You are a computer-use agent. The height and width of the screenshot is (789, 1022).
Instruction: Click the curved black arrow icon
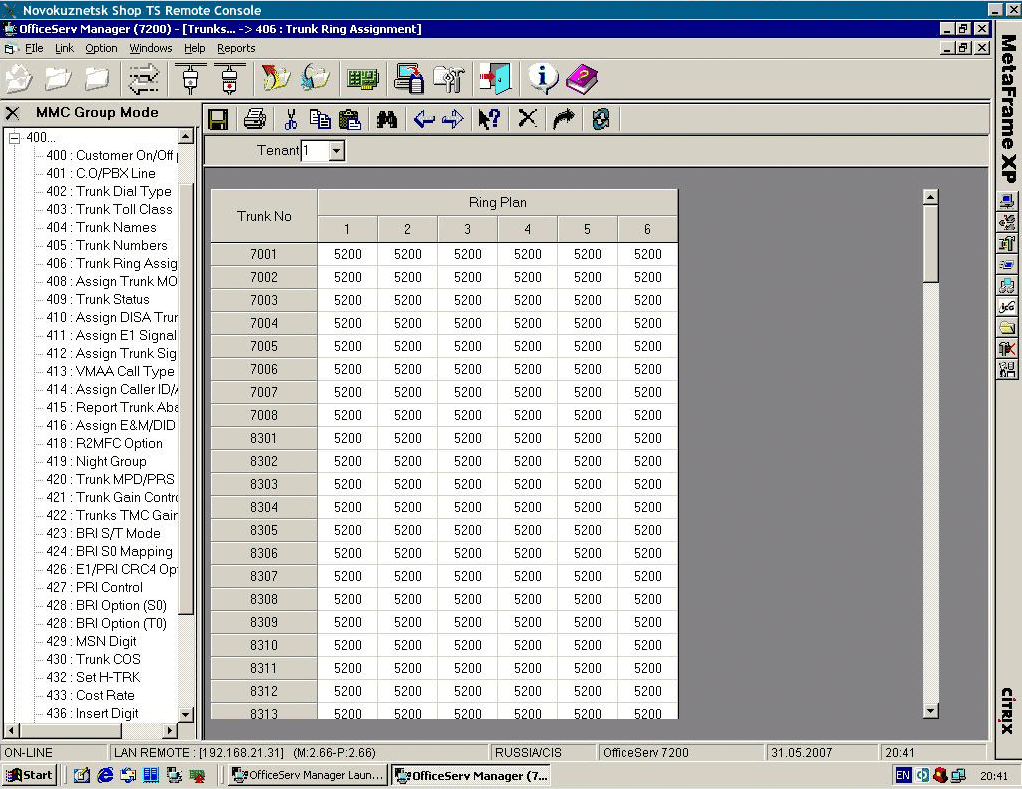[564, 119]
